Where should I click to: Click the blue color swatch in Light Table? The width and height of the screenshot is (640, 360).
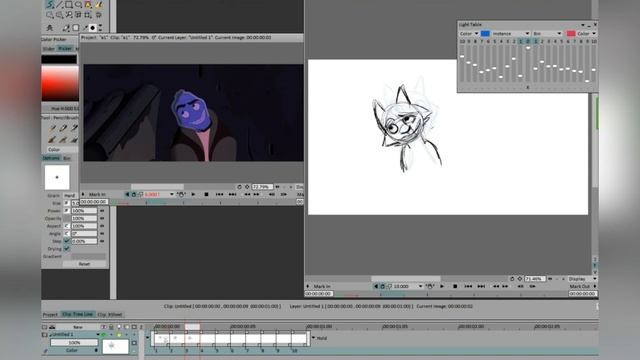point(485,33)
